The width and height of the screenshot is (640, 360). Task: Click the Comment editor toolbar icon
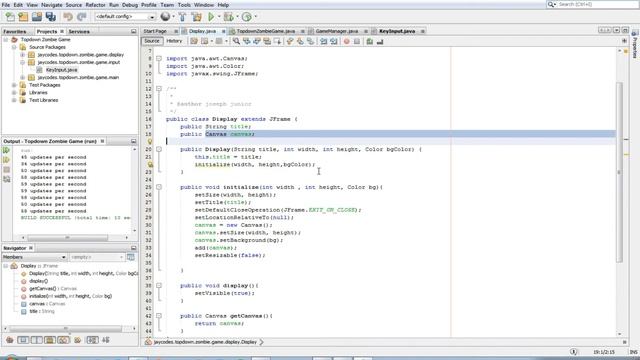[369, 41]
